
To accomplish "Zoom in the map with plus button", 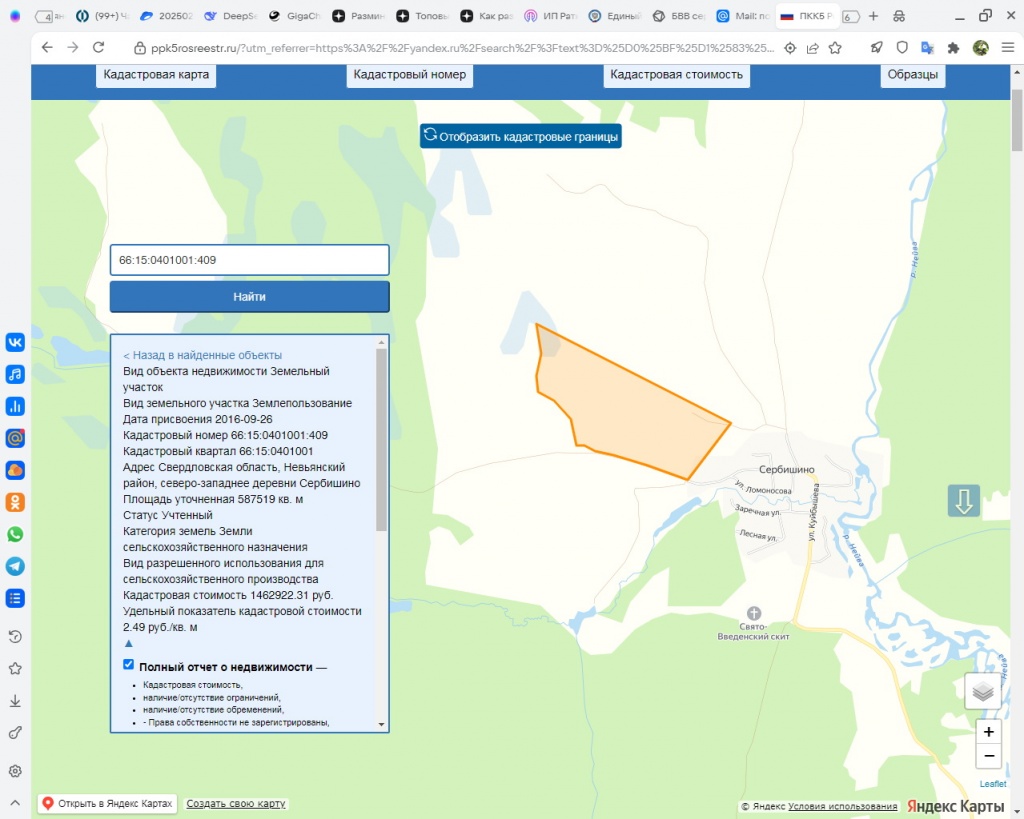I will 988,732.
